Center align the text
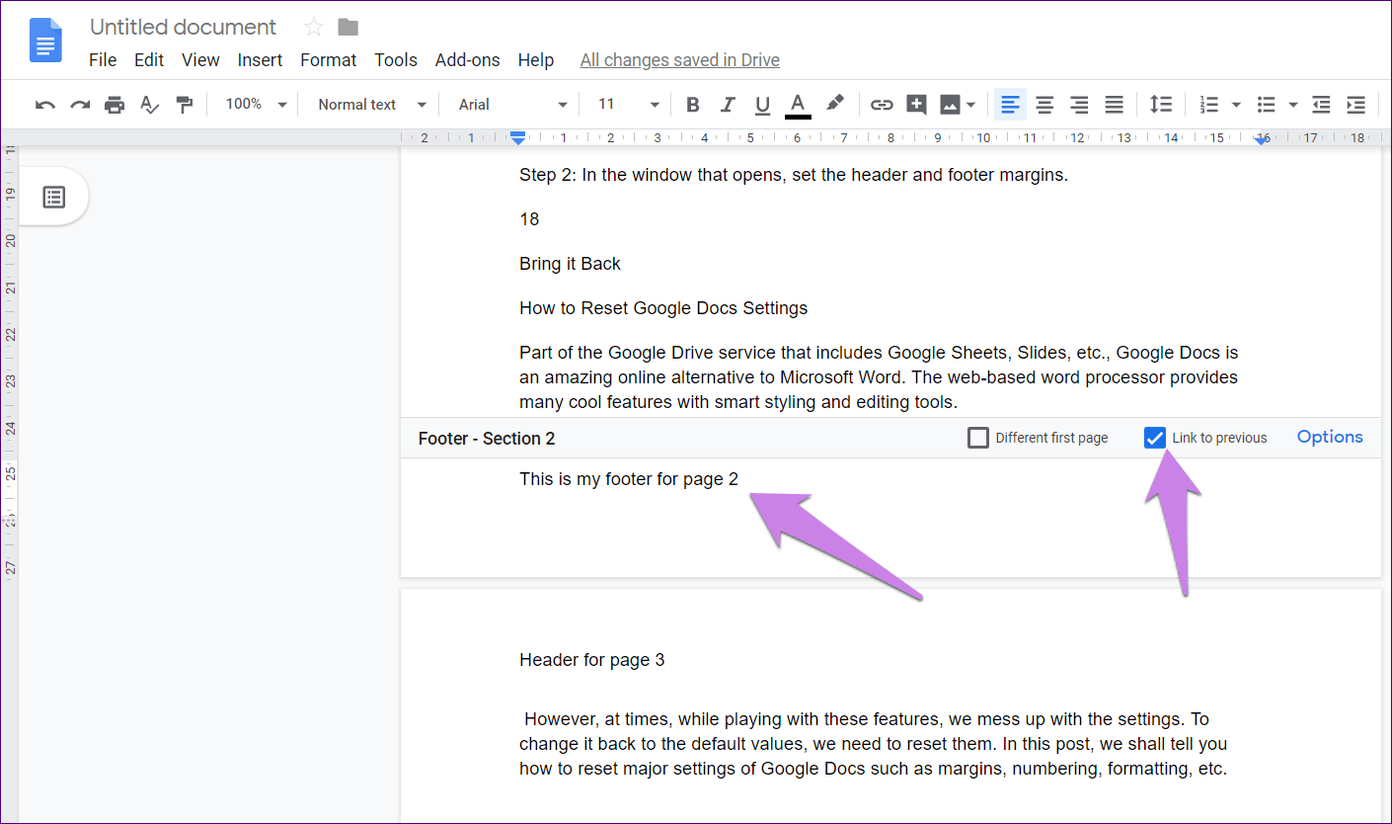 pyautogui.click(x=1045, y=105)
